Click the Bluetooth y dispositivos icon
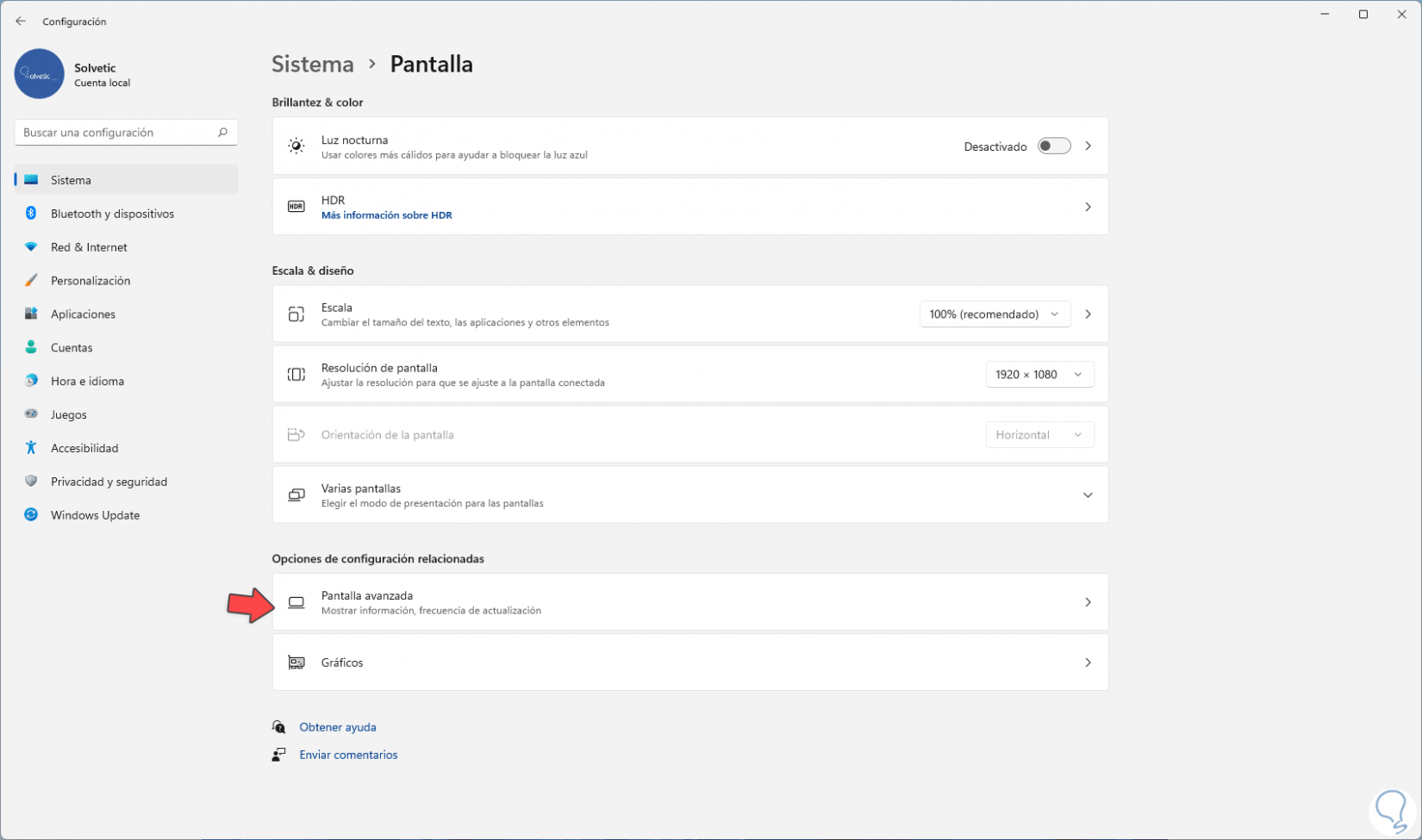Viewport: 1422px width, 840px height. [31, 214]
